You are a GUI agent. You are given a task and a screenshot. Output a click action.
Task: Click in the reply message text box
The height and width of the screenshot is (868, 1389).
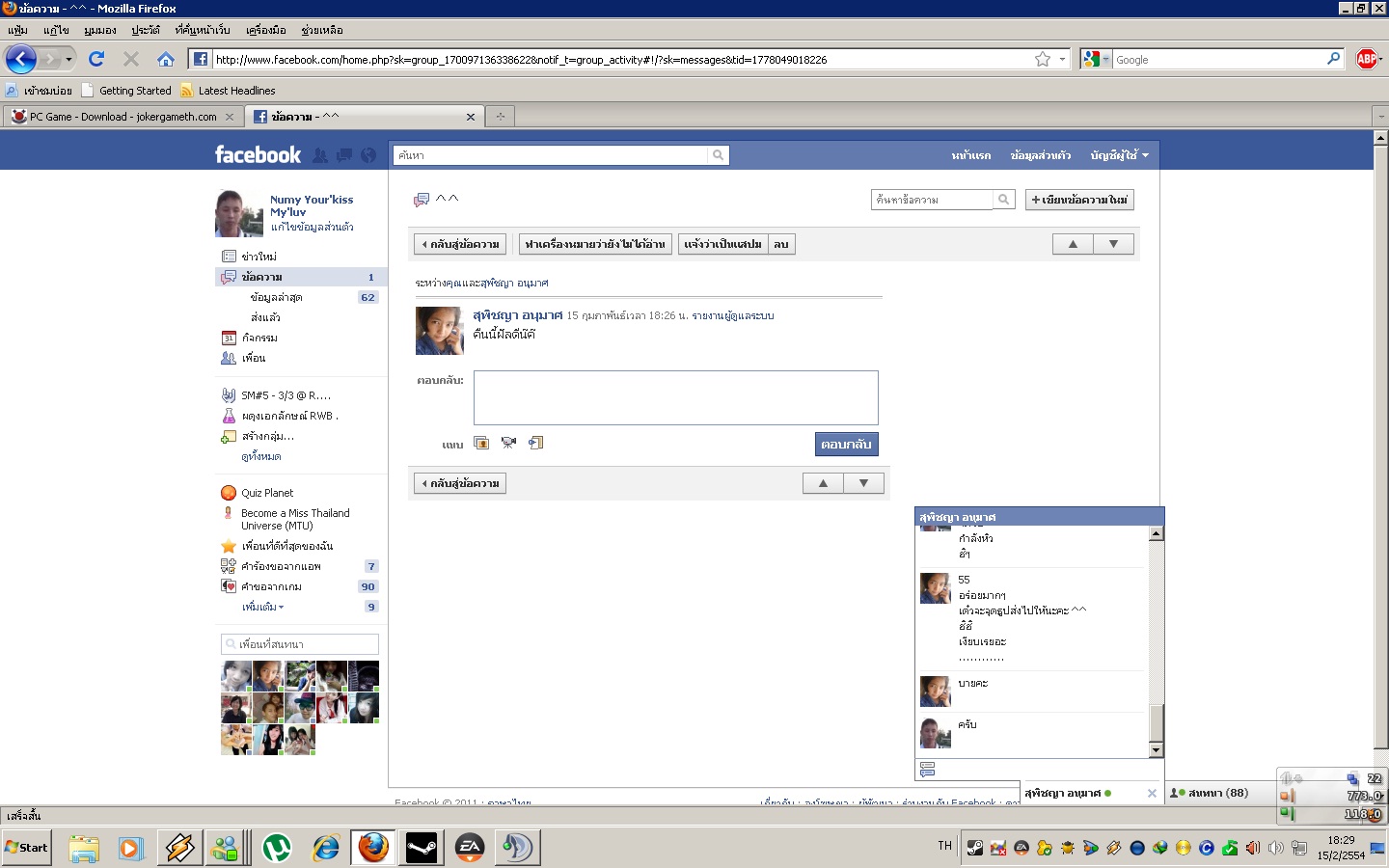[x=675, y=397]
